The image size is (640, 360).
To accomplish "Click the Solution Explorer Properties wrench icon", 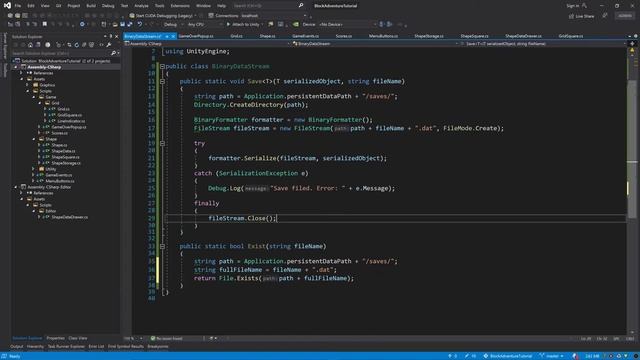I will 109,44.
